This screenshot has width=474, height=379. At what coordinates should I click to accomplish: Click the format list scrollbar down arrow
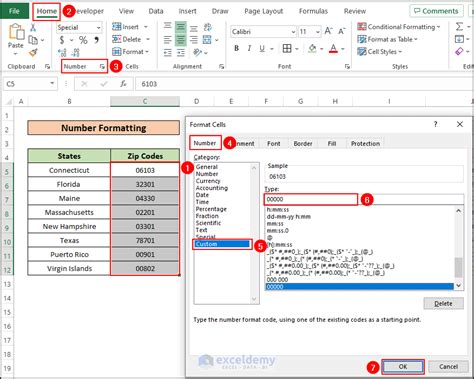click(x=458, y=285)
